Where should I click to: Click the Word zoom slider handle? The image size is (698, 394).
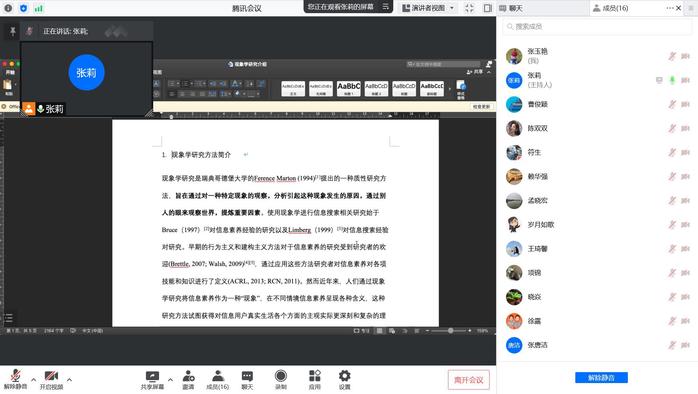450,331
